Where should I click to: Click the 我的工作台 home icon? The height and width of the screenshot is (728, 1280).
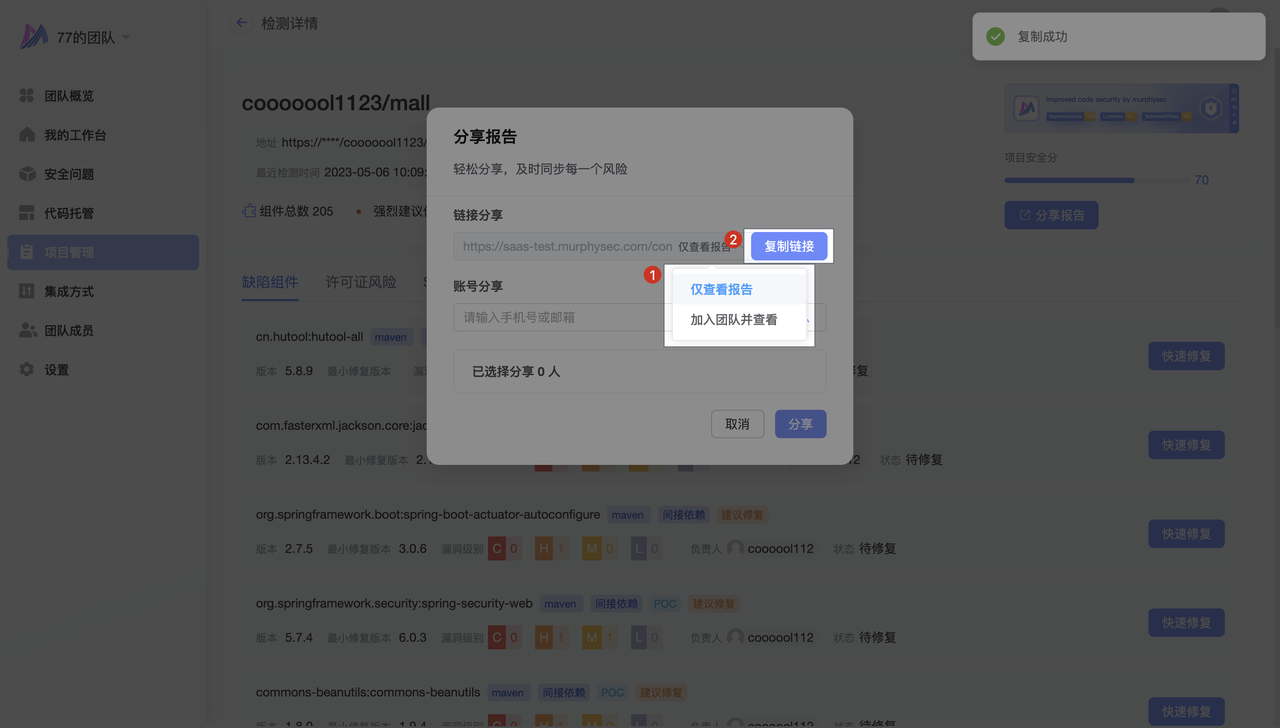point(27,135)
